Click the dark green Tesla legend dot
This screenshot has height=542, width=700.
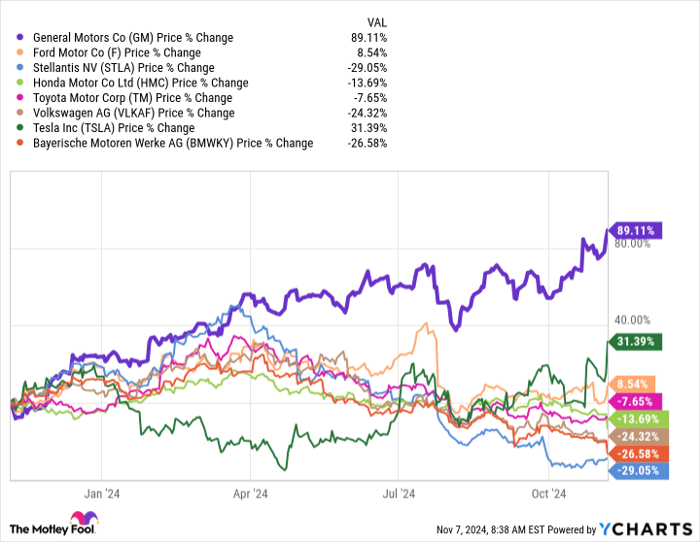(21, 128)
